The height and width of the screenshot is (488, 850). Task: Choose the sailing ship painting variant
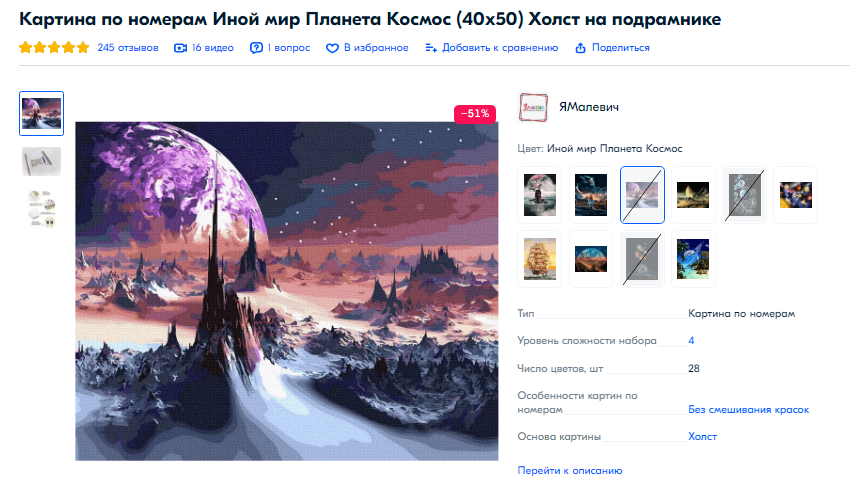point(540,259)
